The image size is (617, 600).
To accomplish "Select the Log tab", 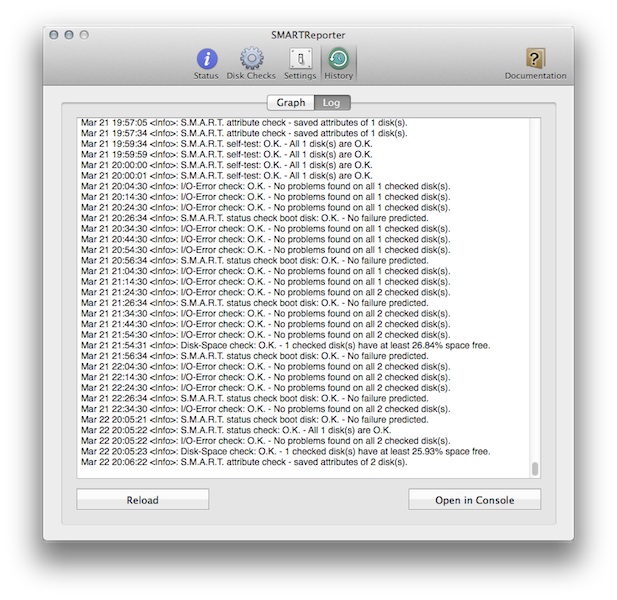I will coord(328,102).
